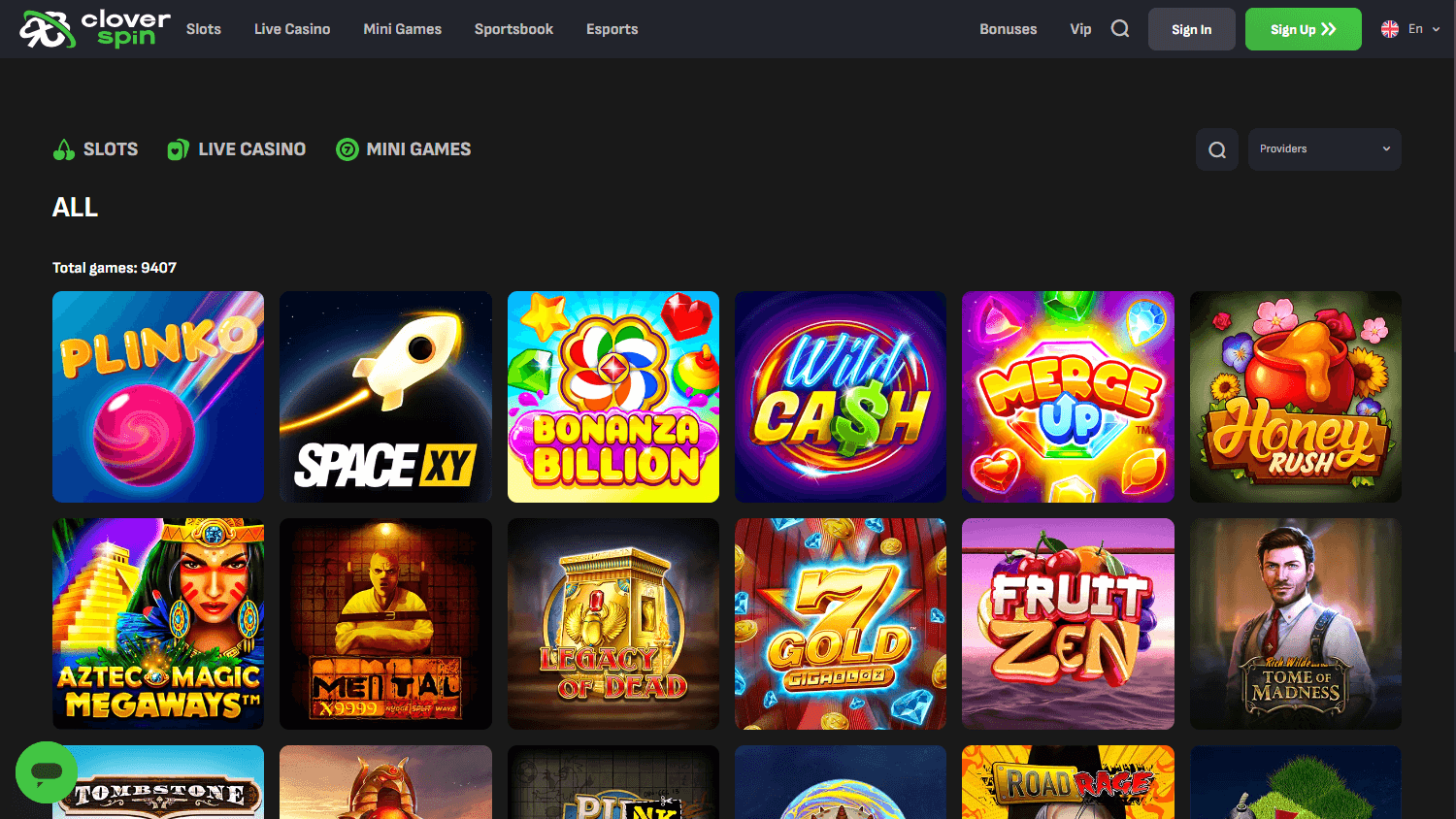Screen dimensions: 1456x819
Task: Open the Mental game thumbnail
Action: 385,624
